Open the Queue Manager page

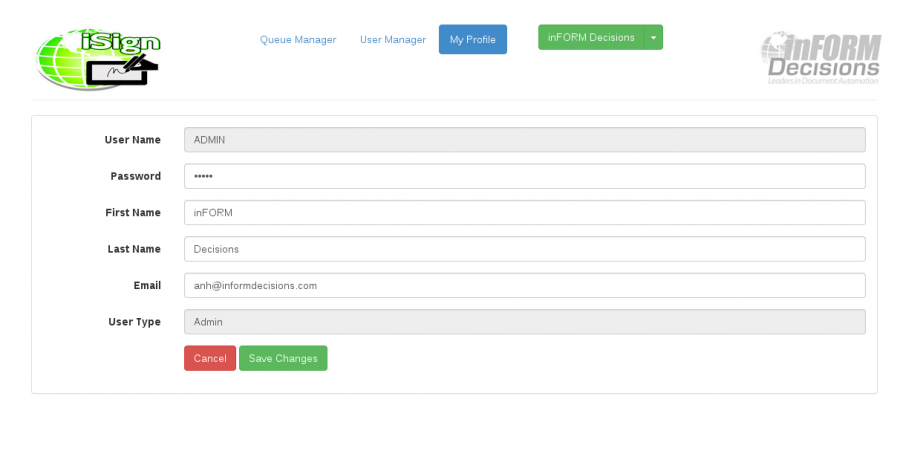point(298,40)
